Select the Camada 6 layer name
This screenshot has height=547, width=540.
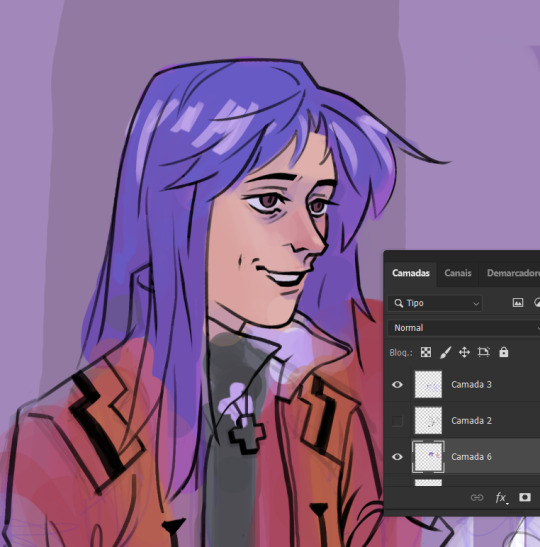pos(471,457)
